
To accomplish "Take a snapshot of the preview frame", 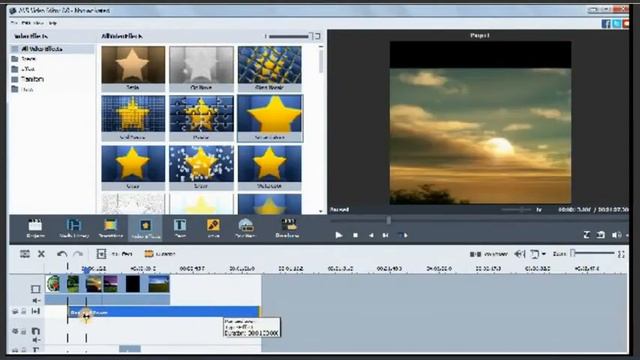I will pyautogui.click(x=601, y=235).
